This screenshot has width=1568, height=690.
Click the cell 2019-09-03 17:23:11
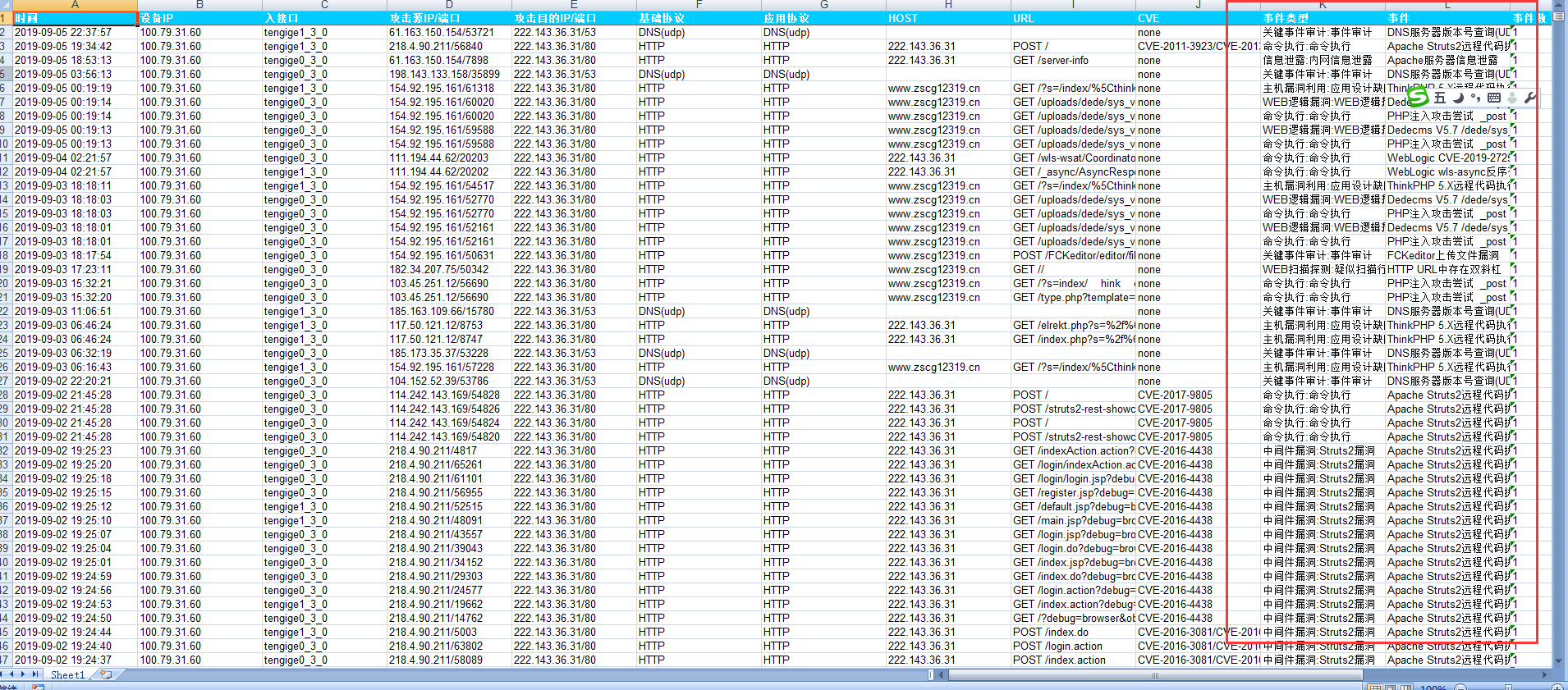tap(75, 270)
